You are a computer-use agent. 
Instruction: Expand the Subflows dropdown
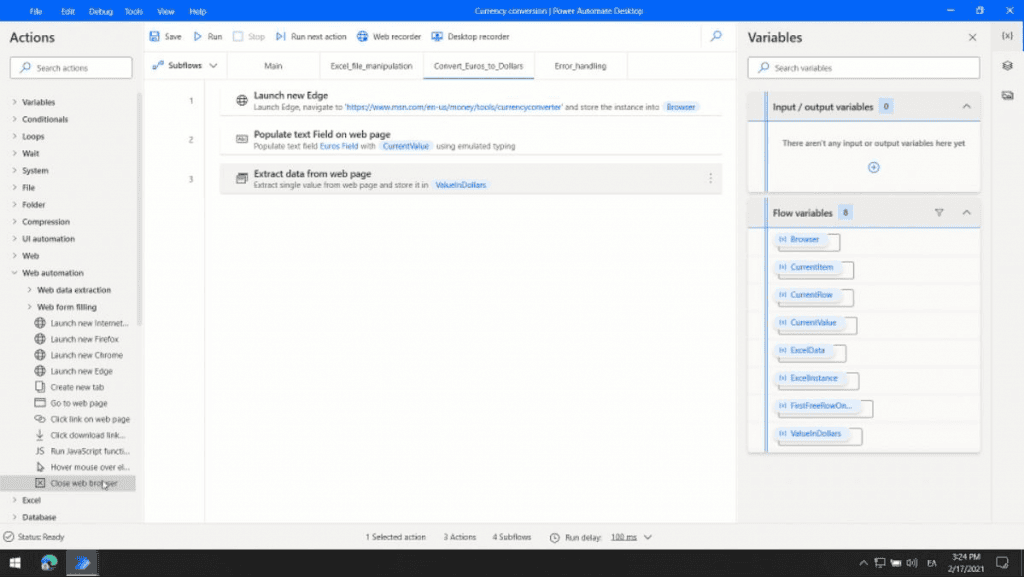(185, 66)
